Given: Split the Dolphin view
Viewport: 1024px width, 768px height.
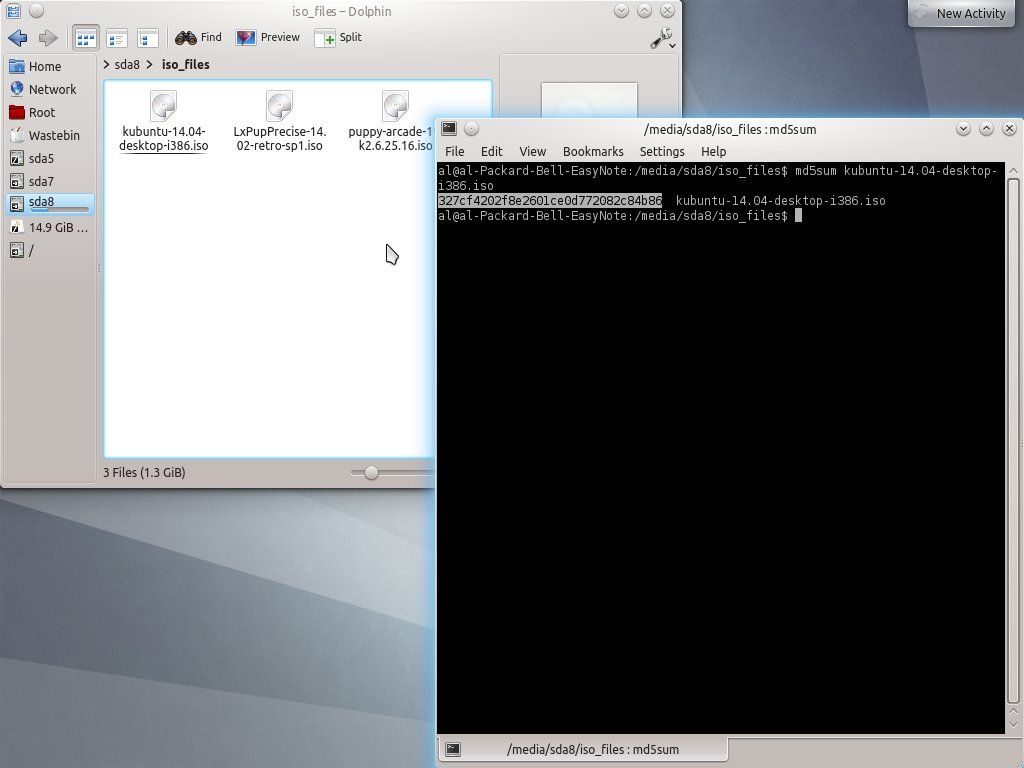Looking at the screenshot, I should [338, 37].
